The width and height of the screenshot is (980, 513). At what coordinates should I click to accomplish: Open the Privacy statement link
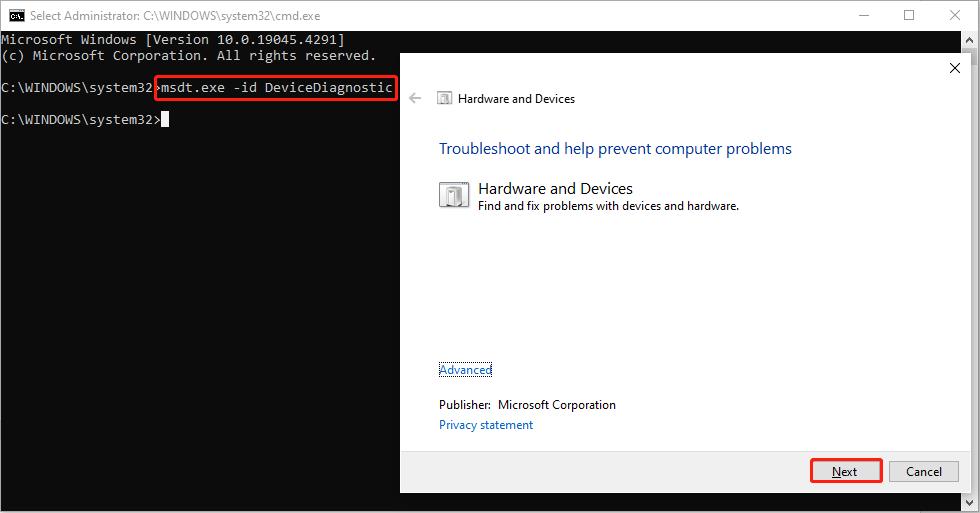tap(486, 425)
